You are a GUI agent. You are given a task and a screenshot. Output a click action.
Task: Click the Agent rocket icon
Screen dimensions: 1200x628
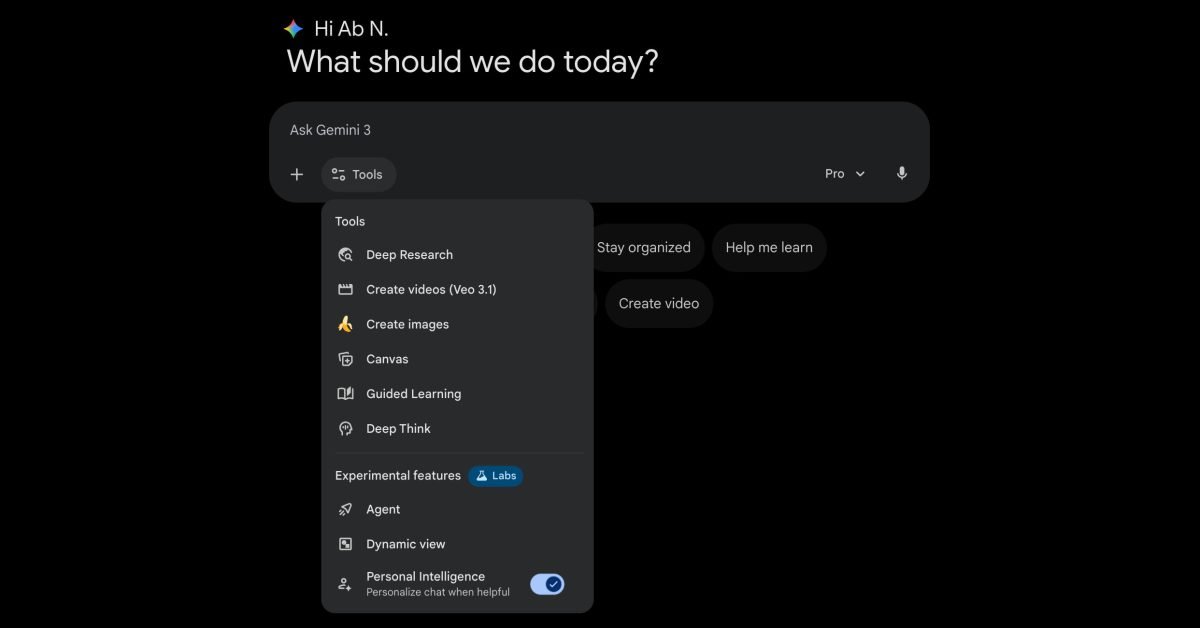click(x=346, y=509)
